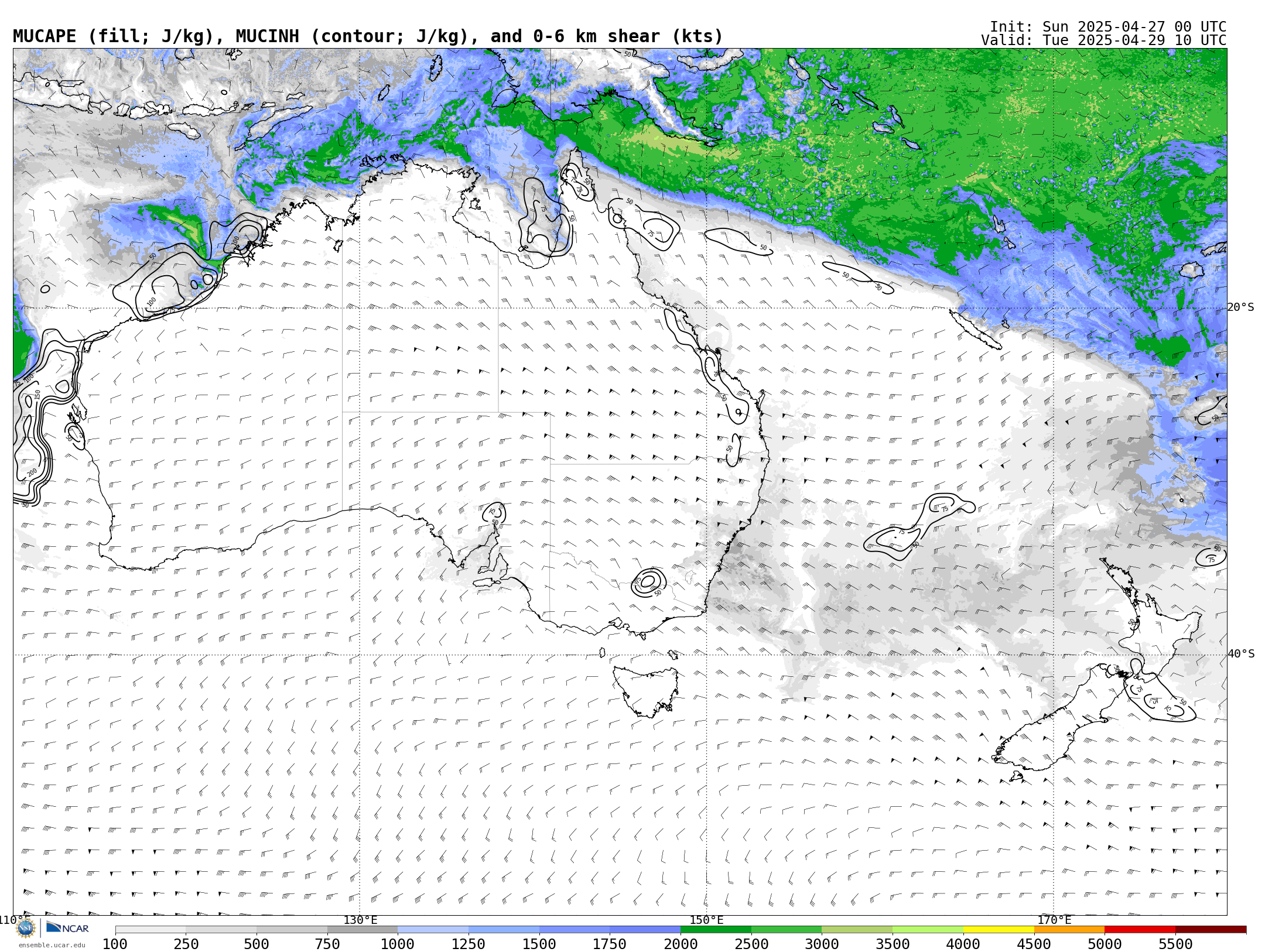Click the colorbar label 1000
Image resolution: width=1265 pixels, height=952 pixels.
(x=398, y=944)
